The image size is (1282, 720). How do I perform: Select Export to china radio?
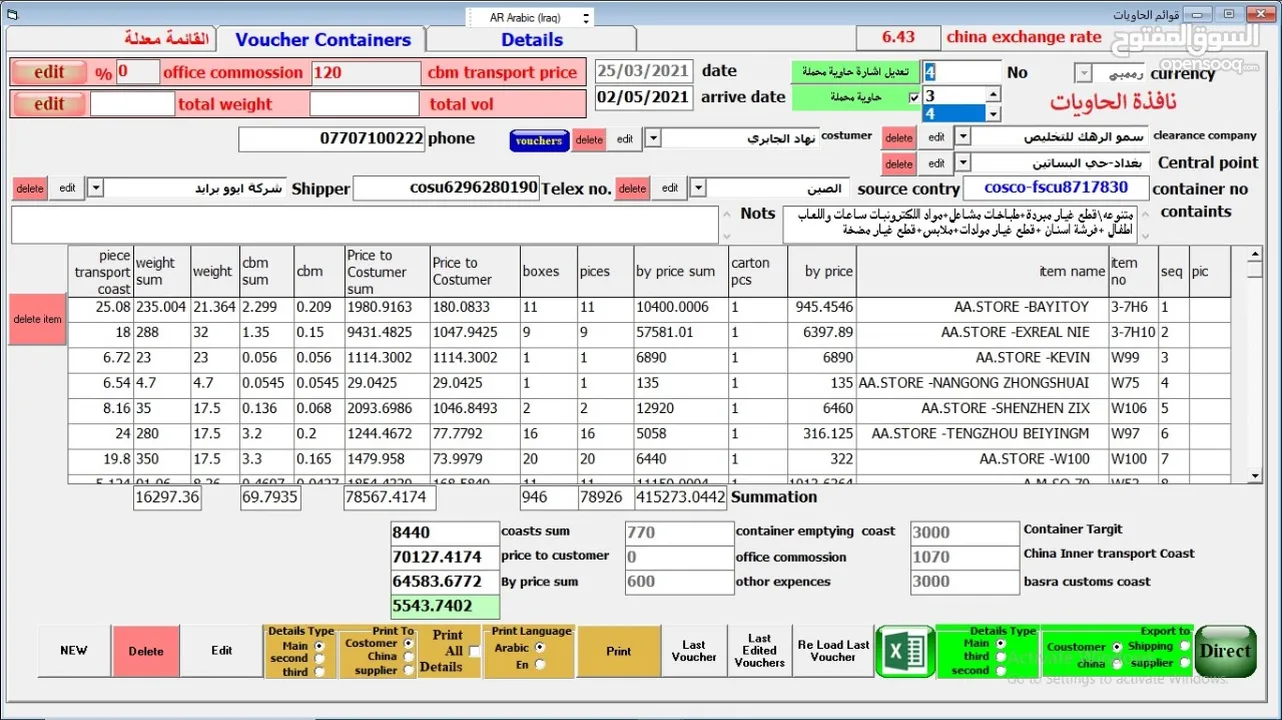coord(1117,663)
